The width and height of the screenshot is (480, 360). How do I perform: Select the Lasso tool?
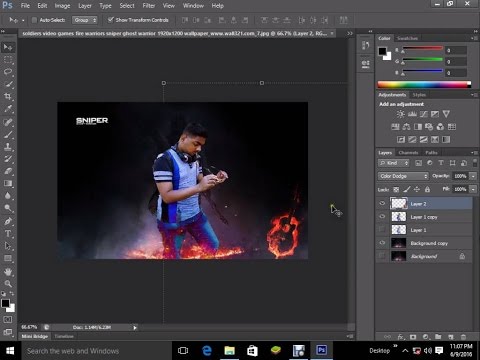click(x=8, y=72)
